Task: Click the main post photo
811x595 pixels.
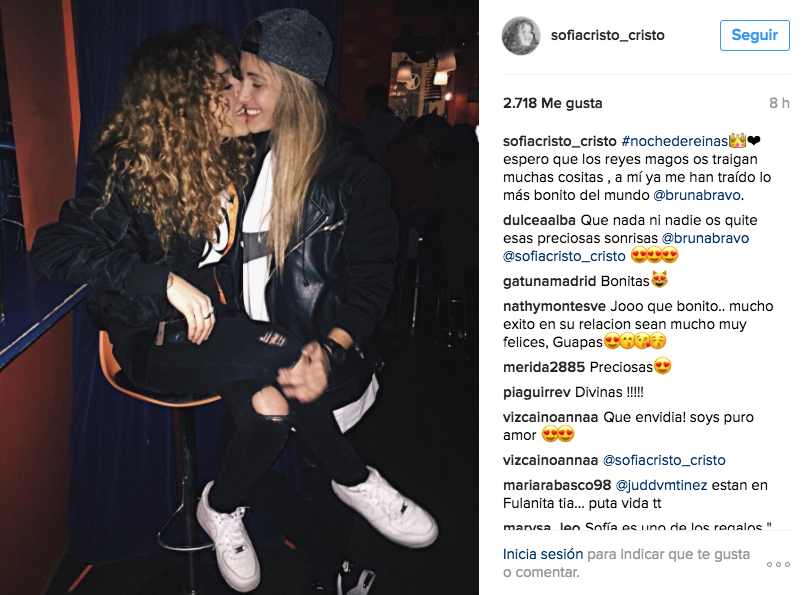Action: (x=239, y=298)
